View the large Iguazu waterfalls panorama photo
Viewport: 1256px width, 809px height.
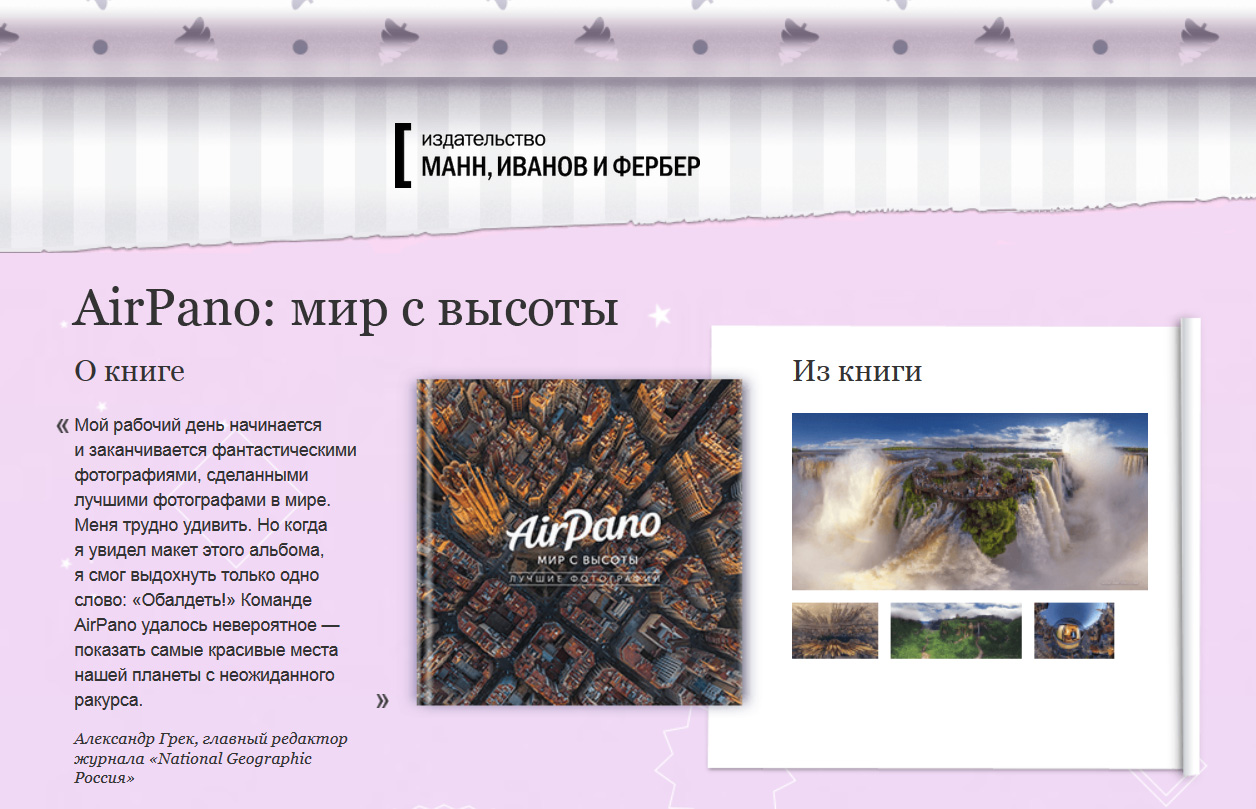[x=969, y=501]
